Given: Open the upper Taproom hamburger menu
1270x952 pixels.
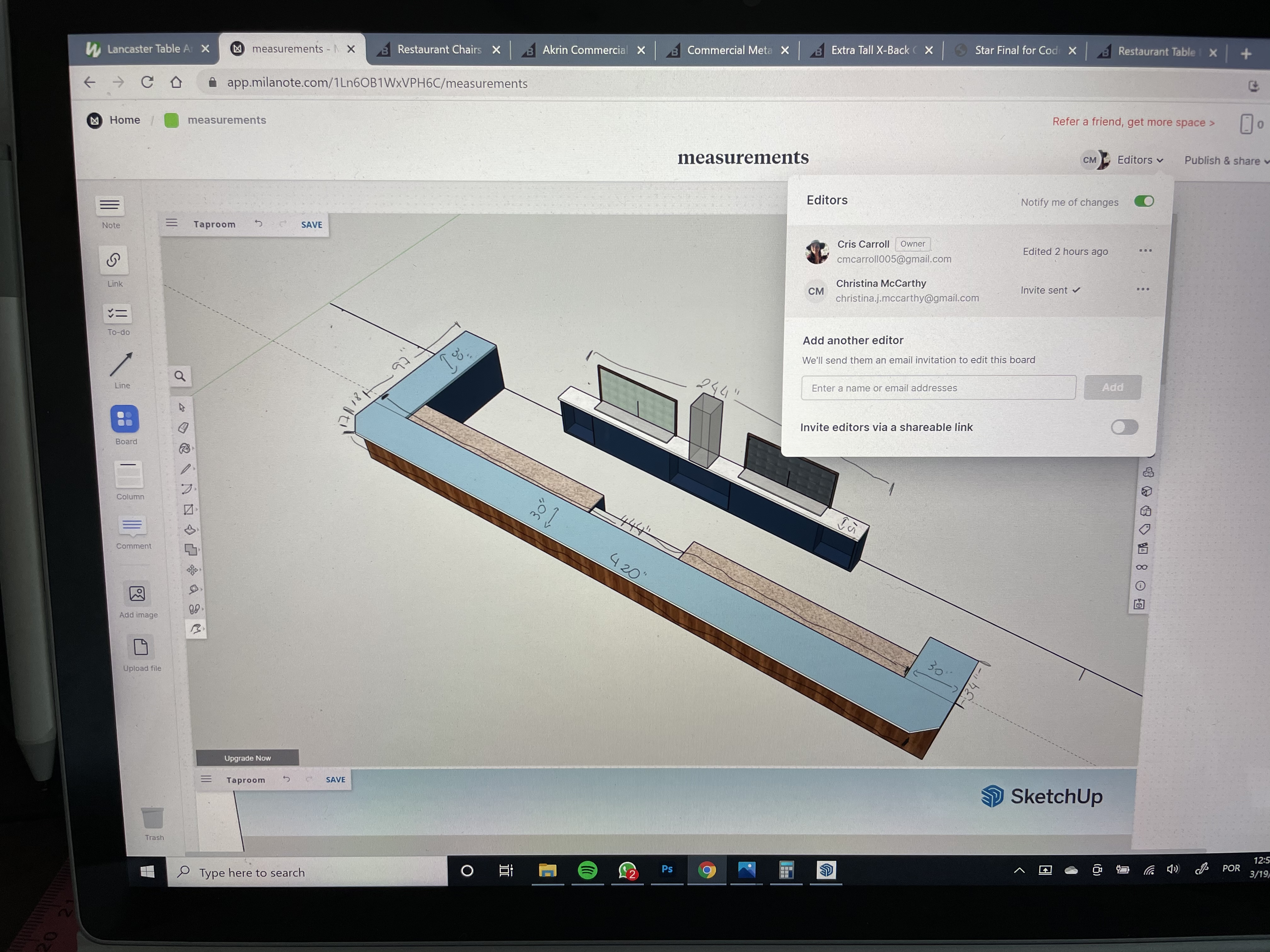Looking at the screenshot, I should [x=172, y=223].
